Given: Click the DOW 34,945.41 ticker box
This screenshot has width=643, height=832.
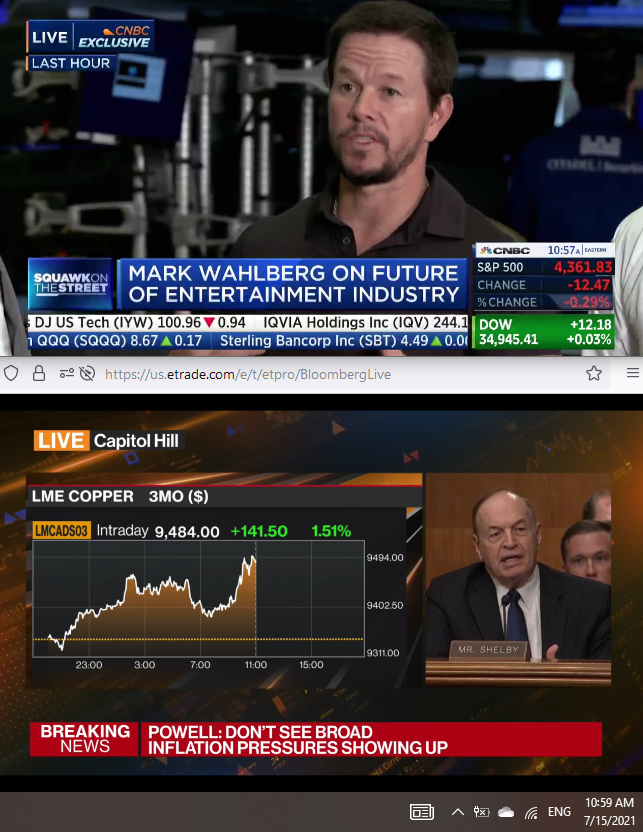Looking at the screenshot, I should (x=543, y=332).
